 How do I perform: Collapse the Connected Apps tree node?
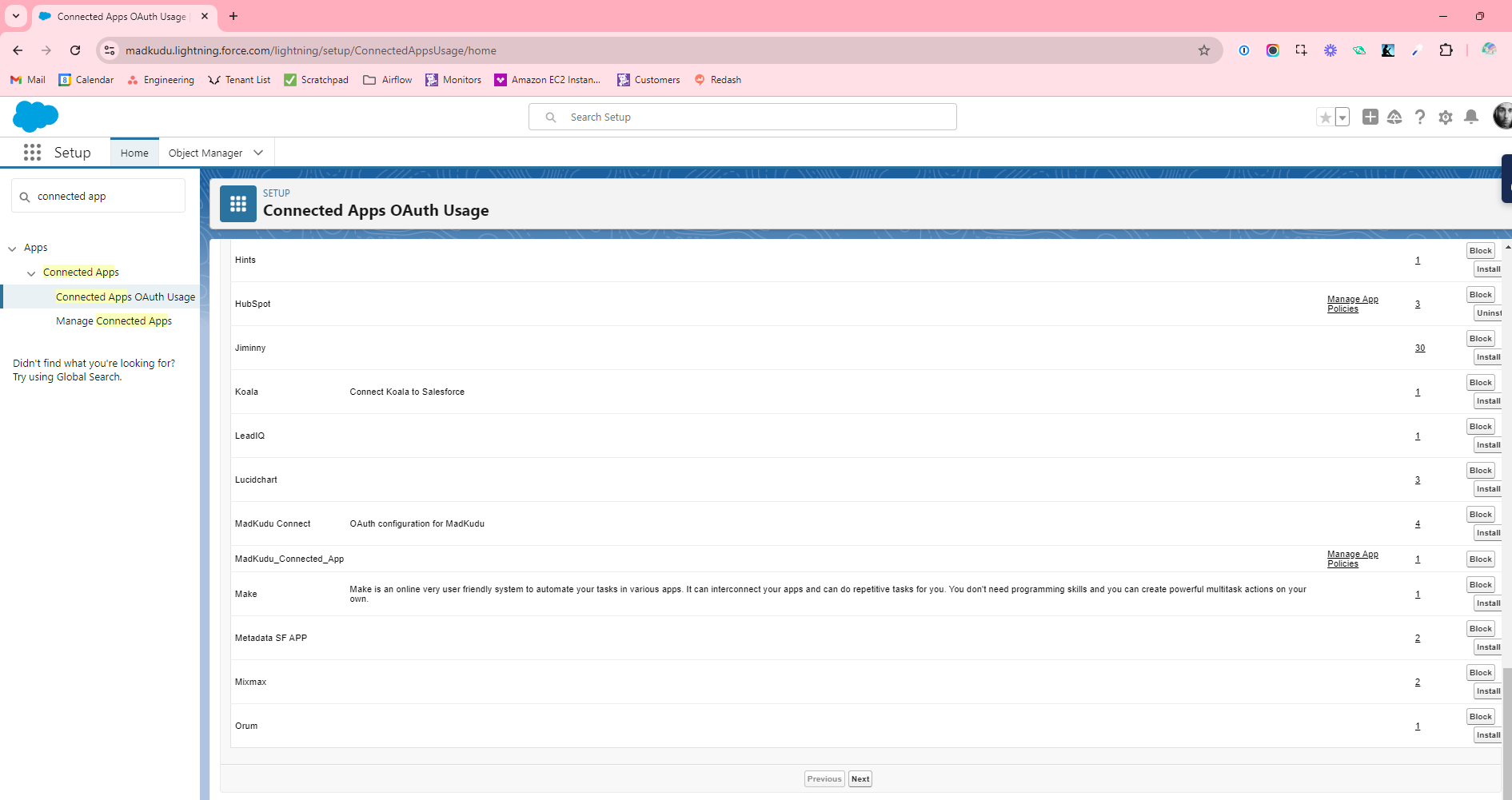31,273
